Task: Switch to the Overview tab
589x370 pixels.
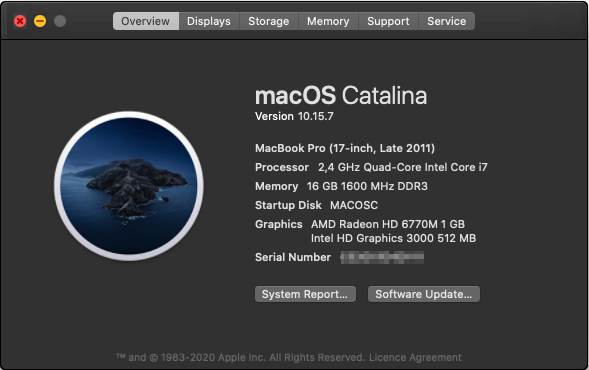Action: point(146,21)
